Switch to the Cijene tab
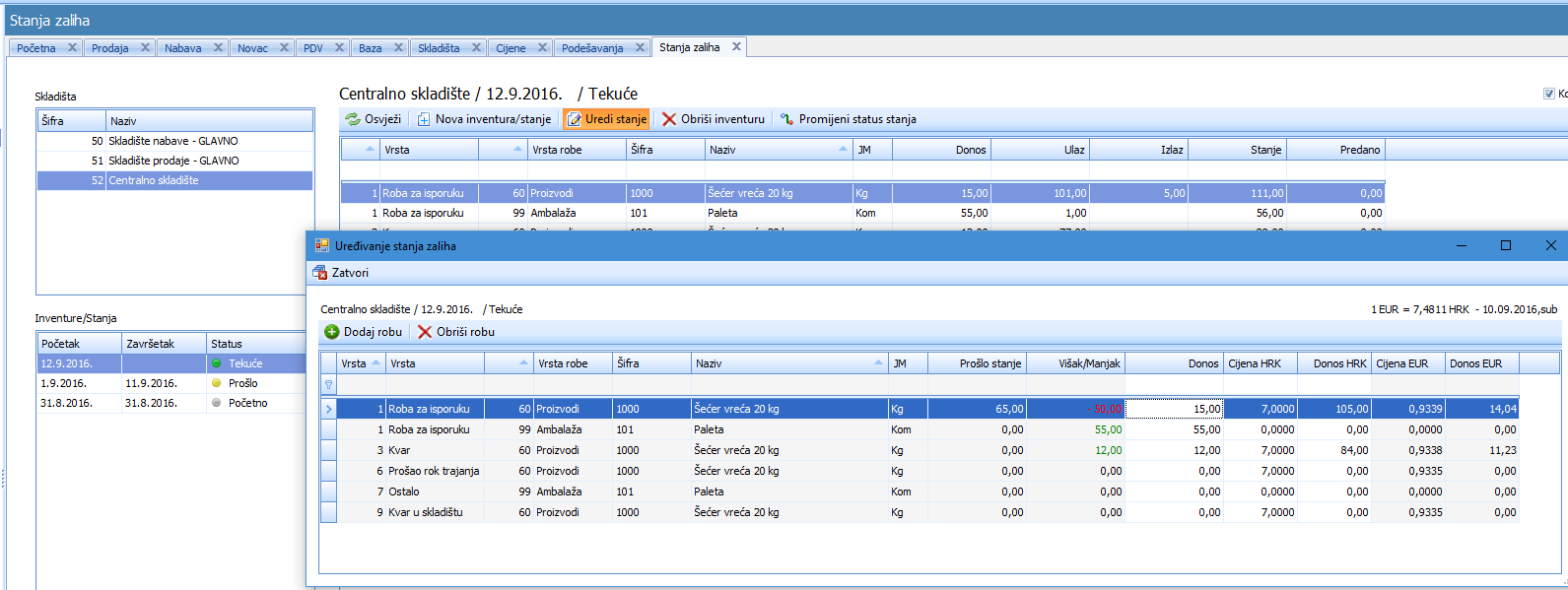The width and height of the screenshot is (1568, 590). [x=511, y=47]
